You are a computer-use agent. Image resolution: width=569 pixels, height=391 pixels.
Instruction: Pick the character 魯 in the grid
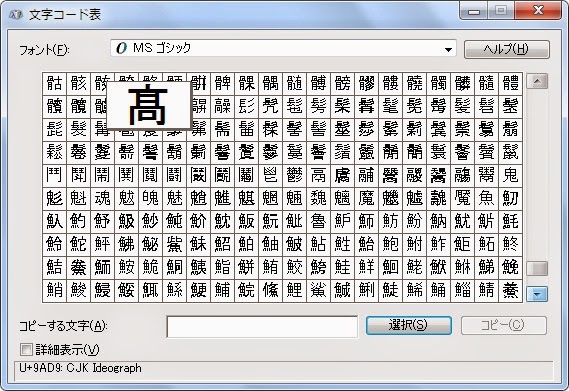point(318,221)
